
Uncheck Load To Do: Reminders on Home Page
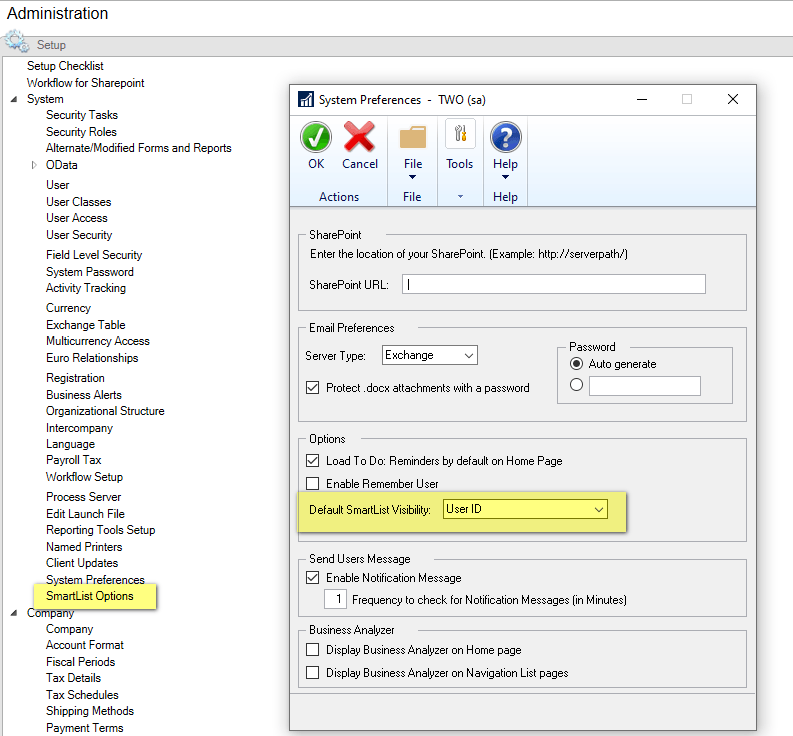[313, 461]
